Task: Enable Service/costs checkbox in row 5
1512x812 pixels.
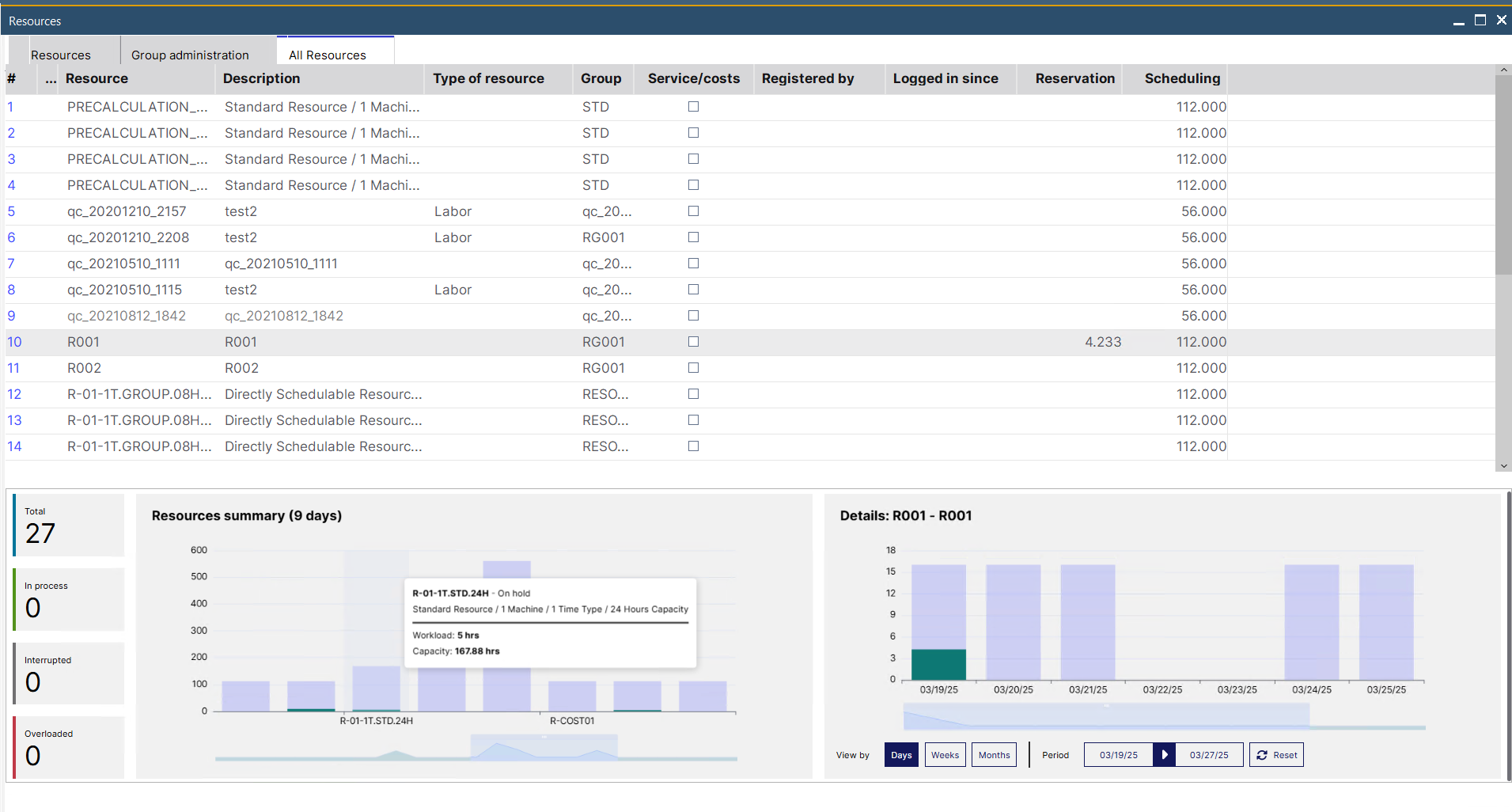Action: (693, 211)
